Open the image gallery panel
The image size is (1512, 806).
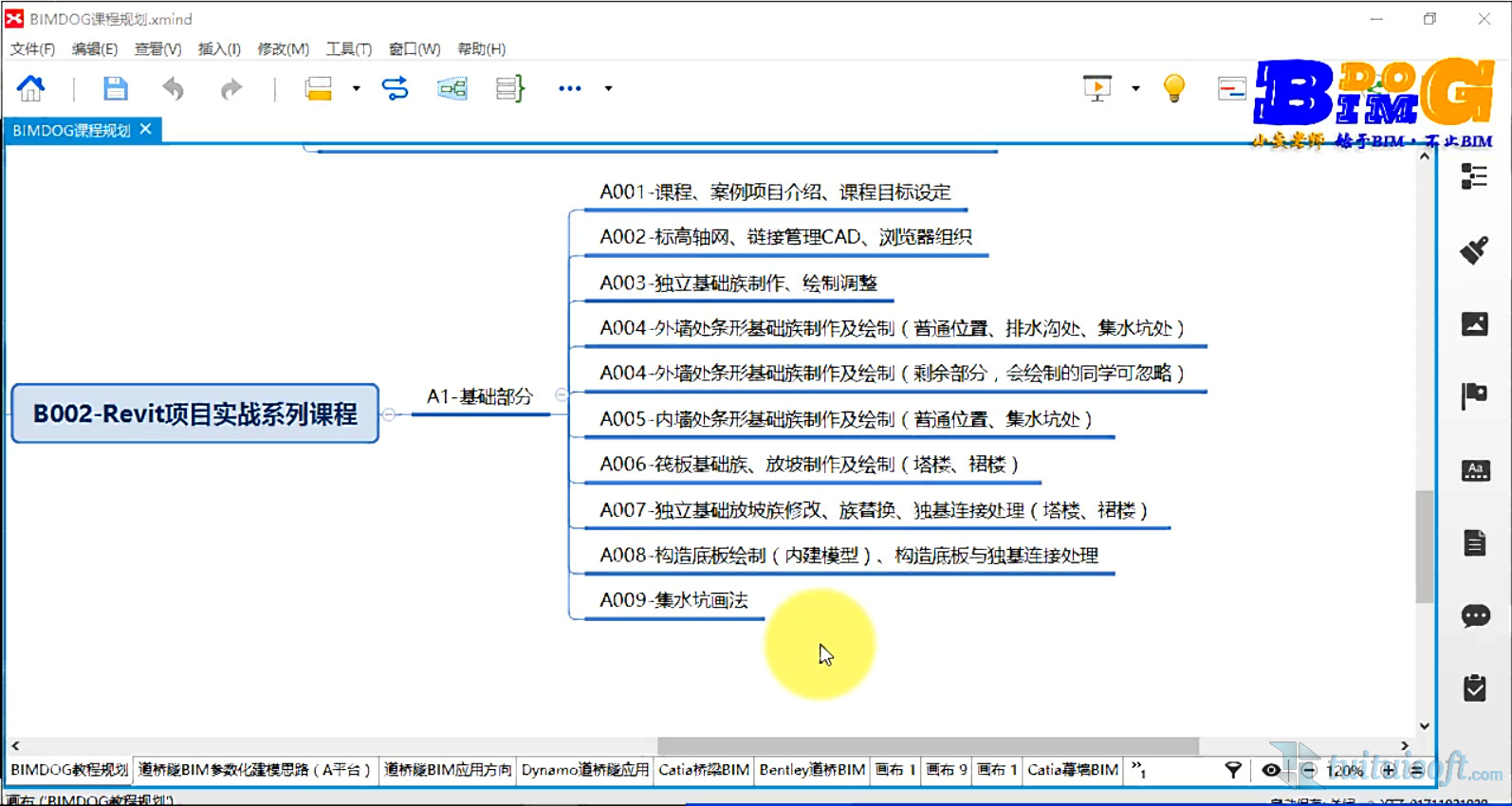[1474, 324]
